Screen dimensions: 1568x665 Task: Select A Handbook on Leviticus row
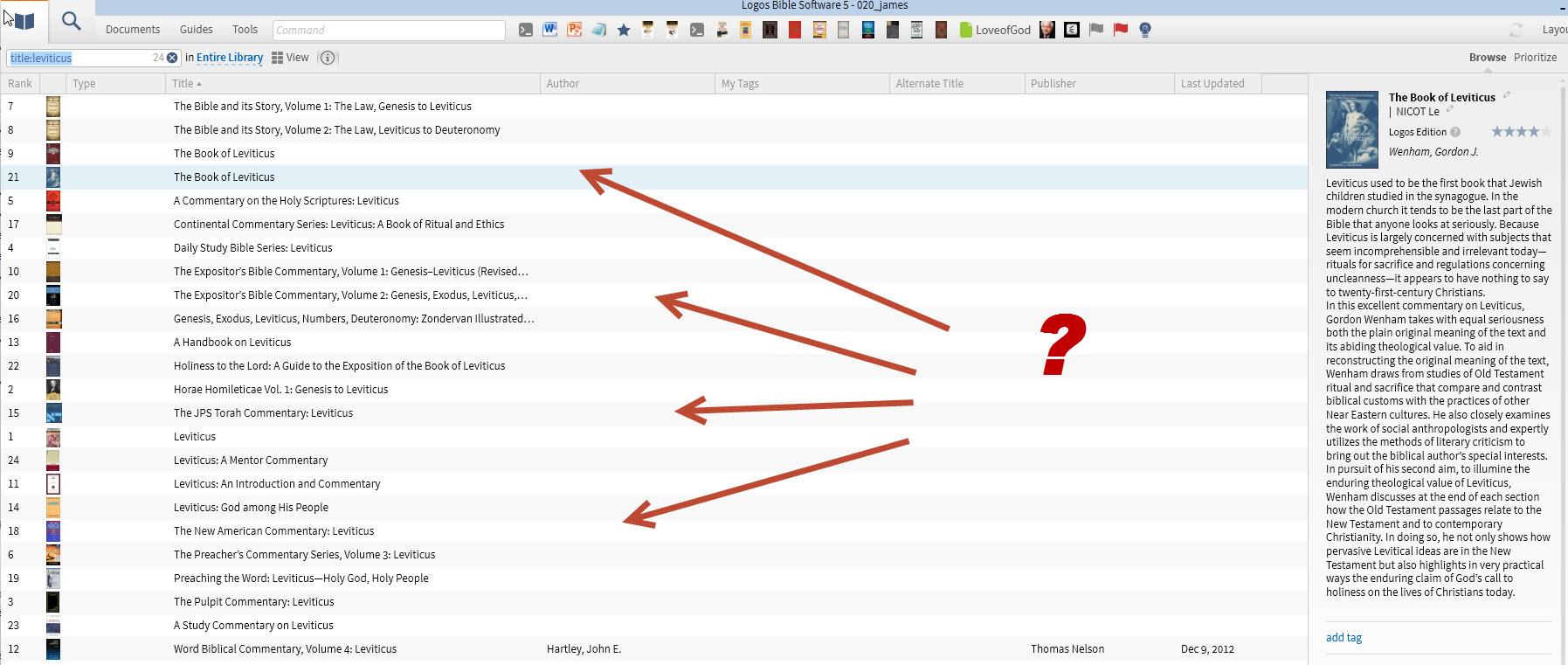coord(653,343)
